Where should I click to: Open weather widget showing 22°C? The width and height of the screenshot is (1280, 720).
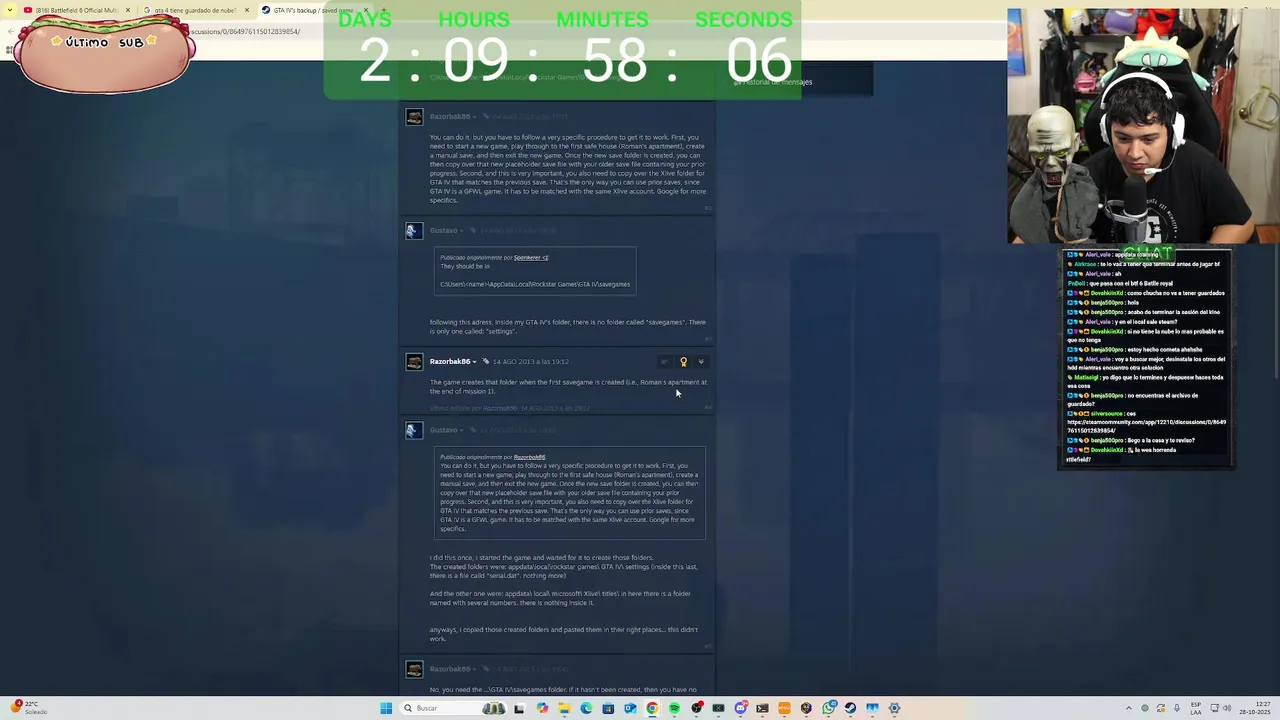(30, 707)
